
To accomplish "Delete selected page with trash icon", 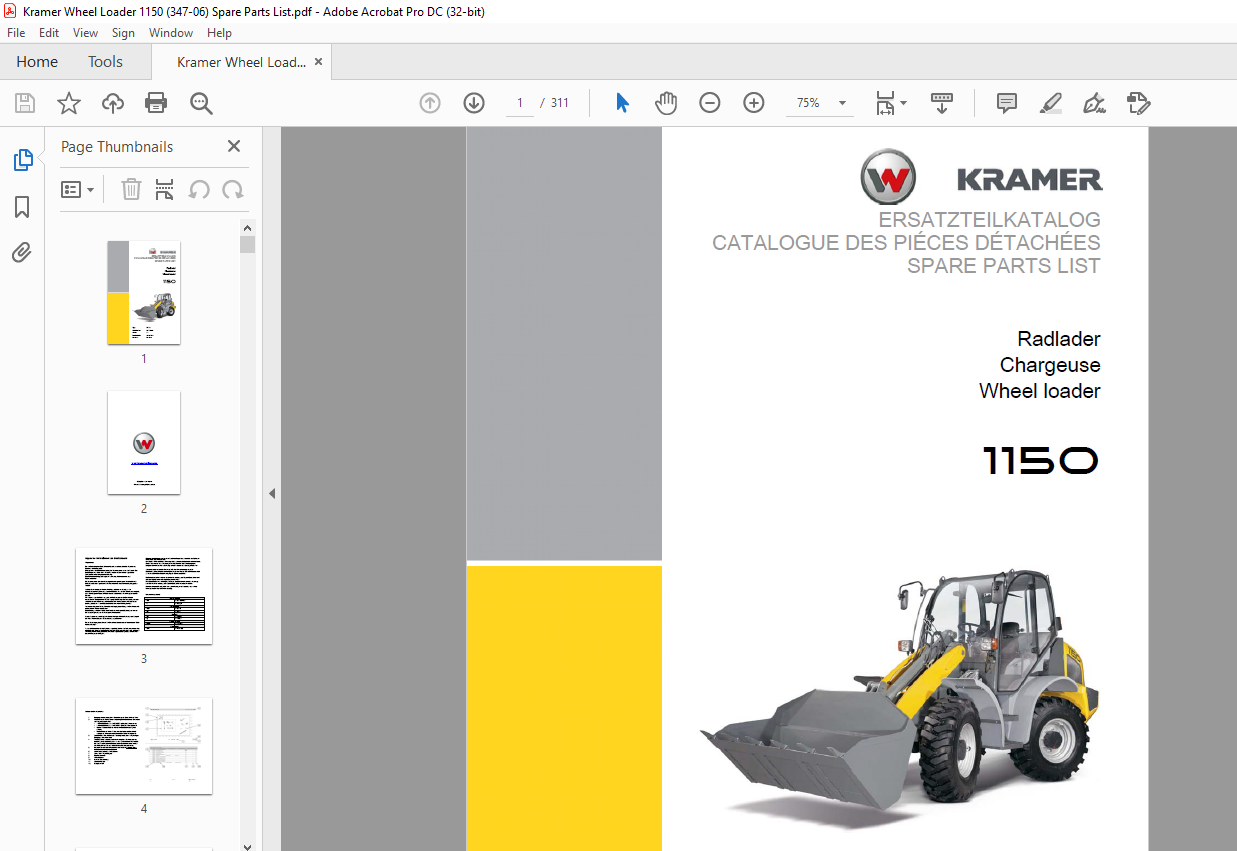I will (x=131, y=189).
